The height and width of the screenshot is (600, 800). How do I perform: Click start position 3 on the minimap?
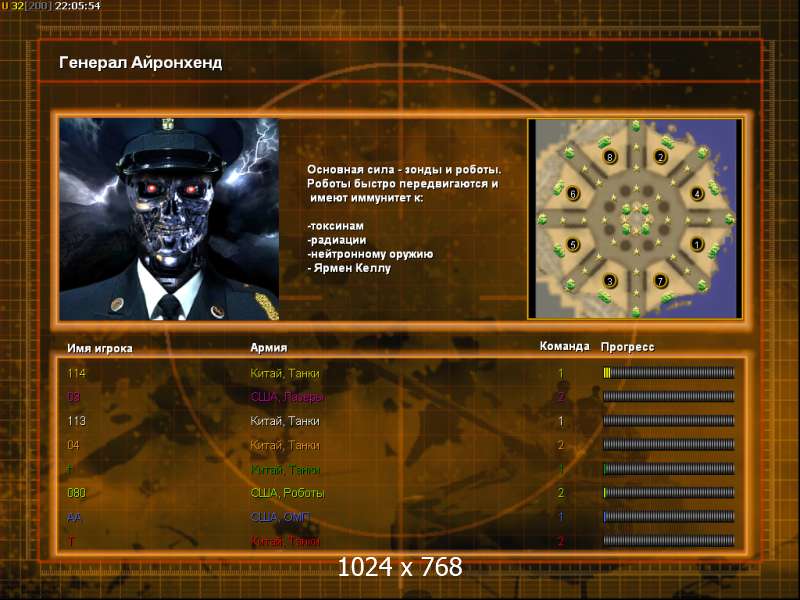point(609,281)
